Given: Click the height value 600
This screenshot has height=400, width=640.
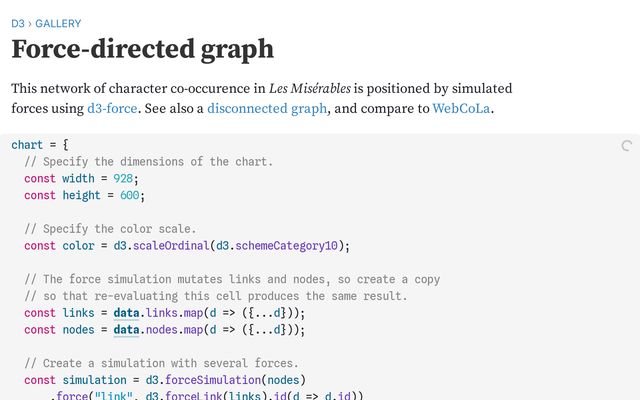Looking at the screenshot, I should tap(129, 195).
